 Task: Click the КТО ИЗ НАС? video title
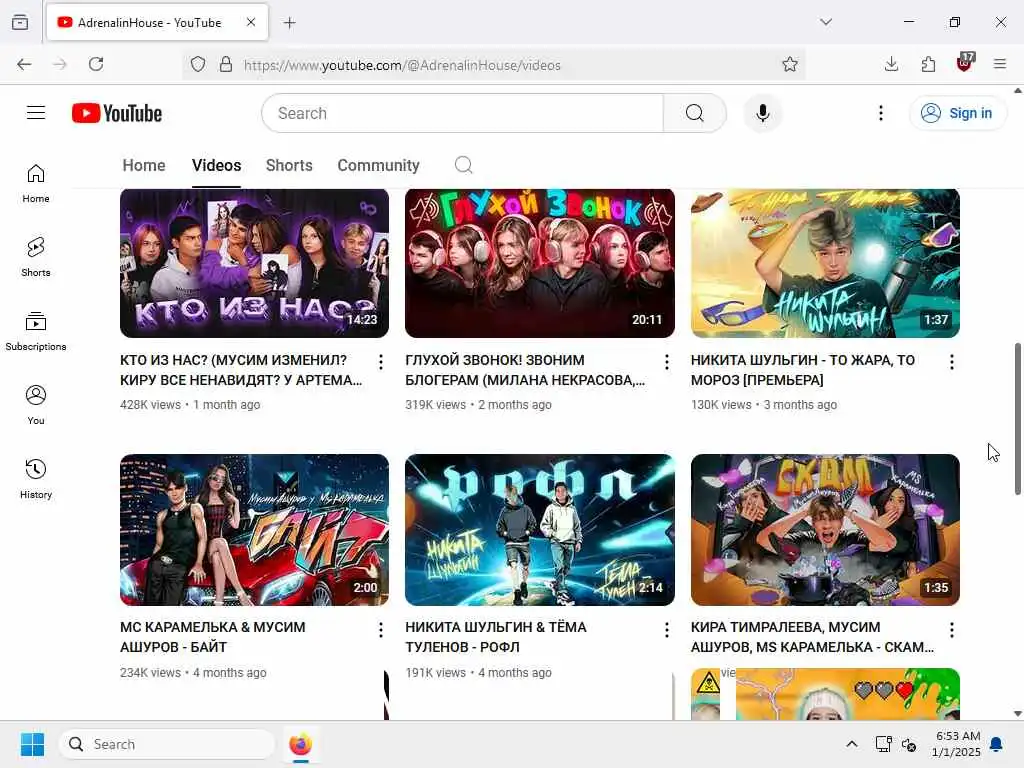coord(241,370)
